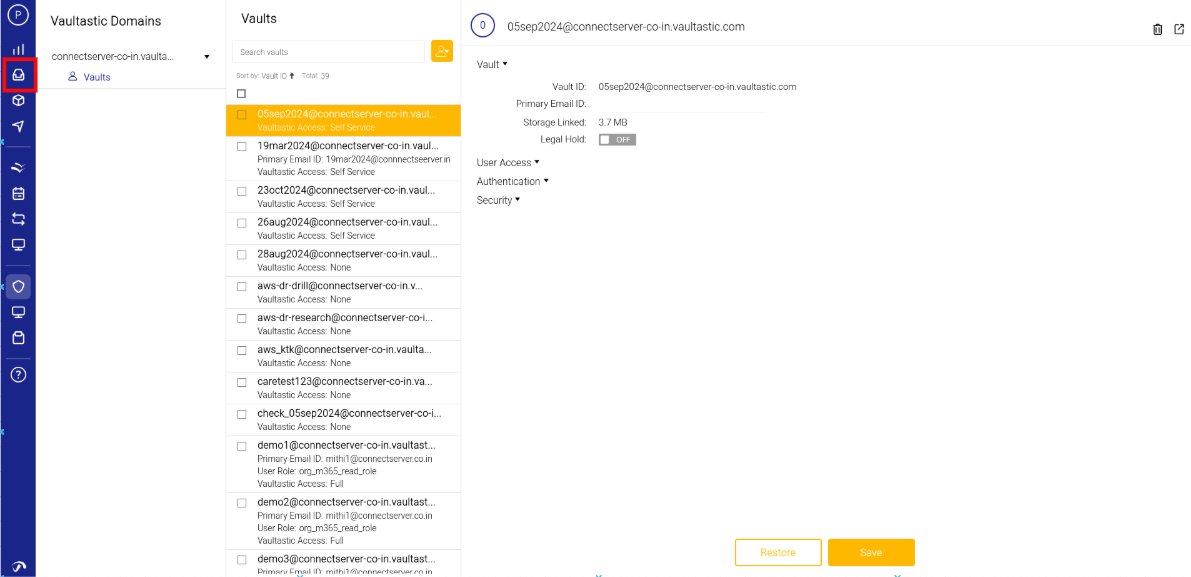Open vault in new window icon
Viewport: 1191px width, 577px height.
(1179, 30)
